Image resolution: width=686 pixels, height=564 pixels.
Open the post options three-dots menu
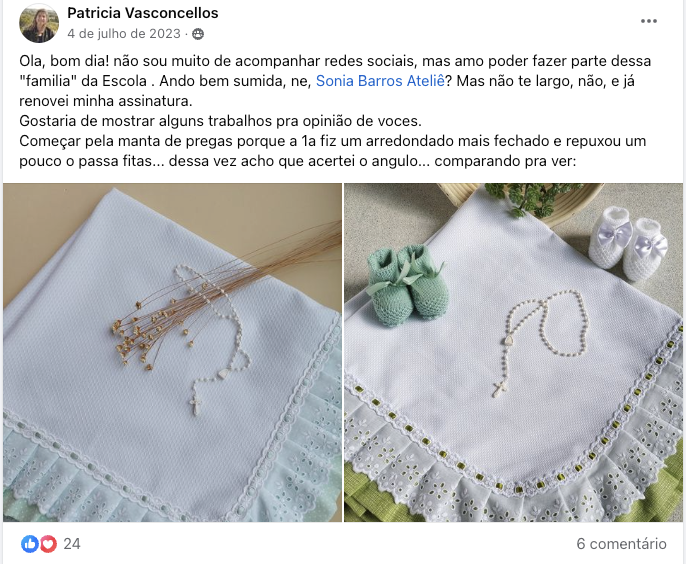[x=648, y=21]
